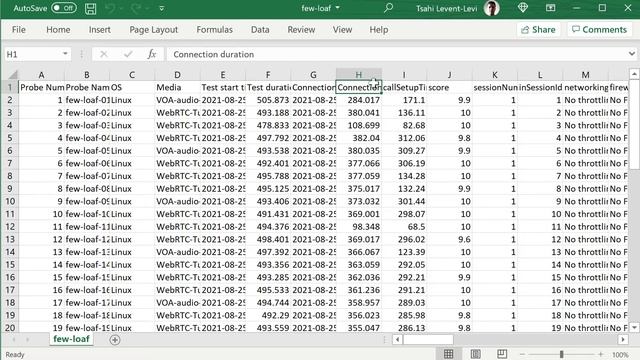Click the diamond premium icon in title bar
The height and width of the screenshot is (360, 640).
[x=523, y=8]
